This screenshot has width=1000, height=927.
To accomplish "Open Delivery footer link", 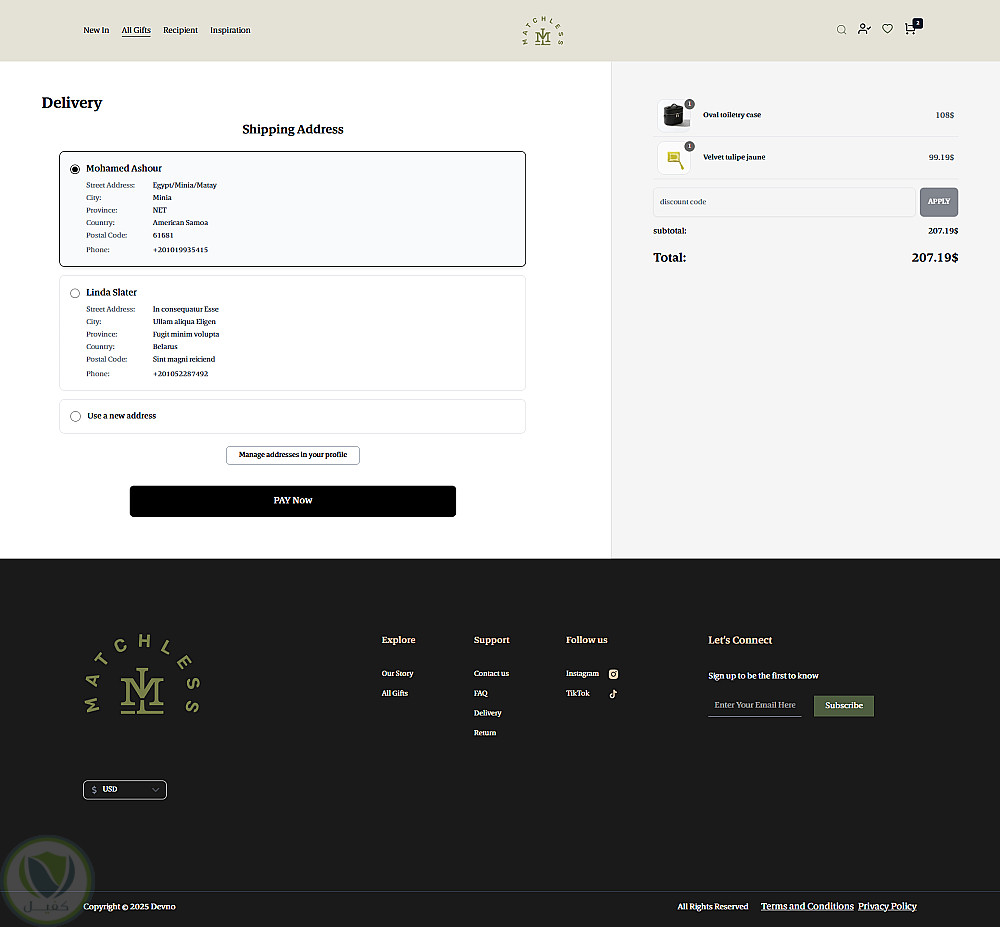I will pos(487,713).
